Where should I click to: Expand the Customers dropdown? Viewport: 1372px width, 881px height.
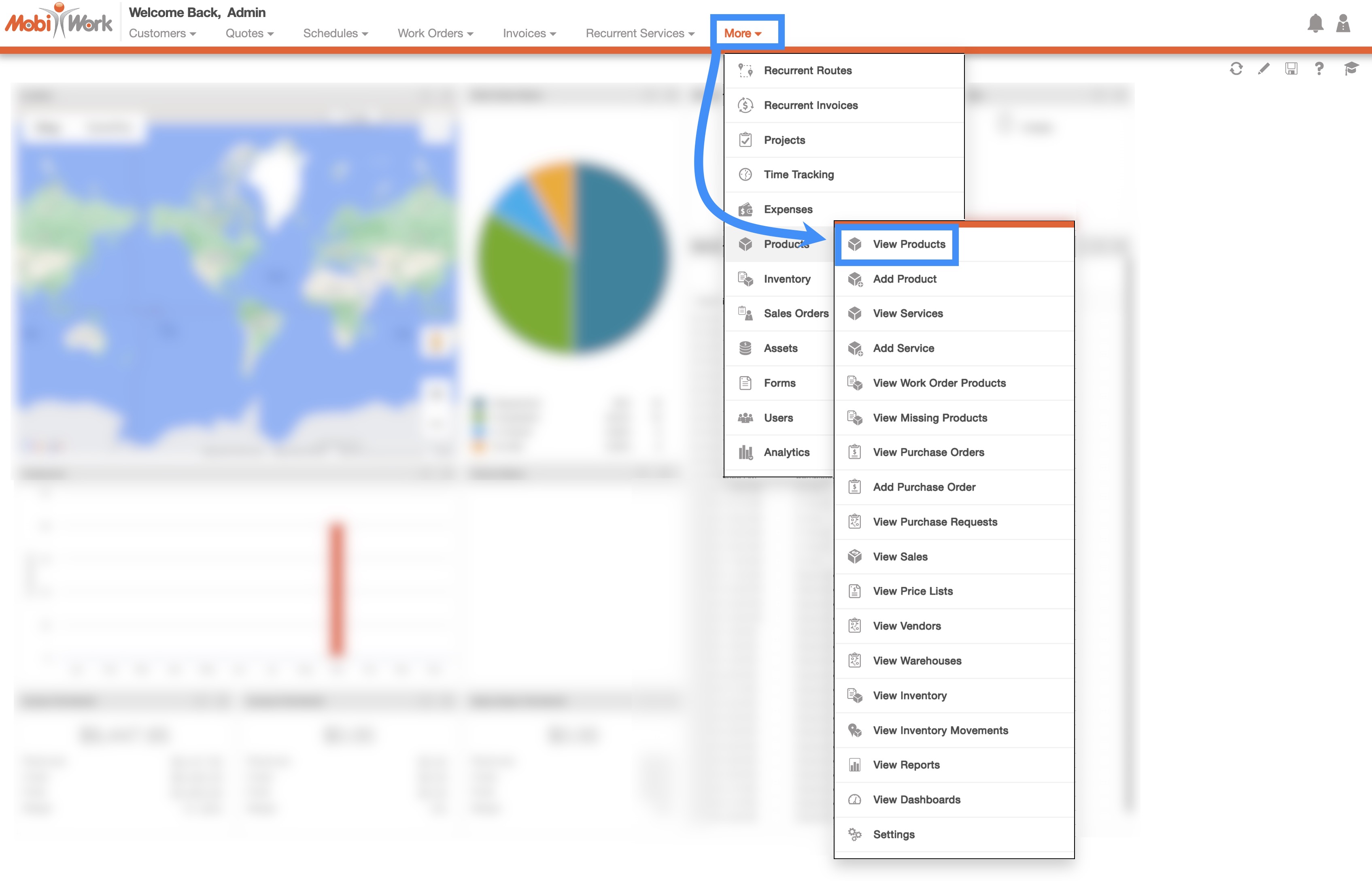162,33
